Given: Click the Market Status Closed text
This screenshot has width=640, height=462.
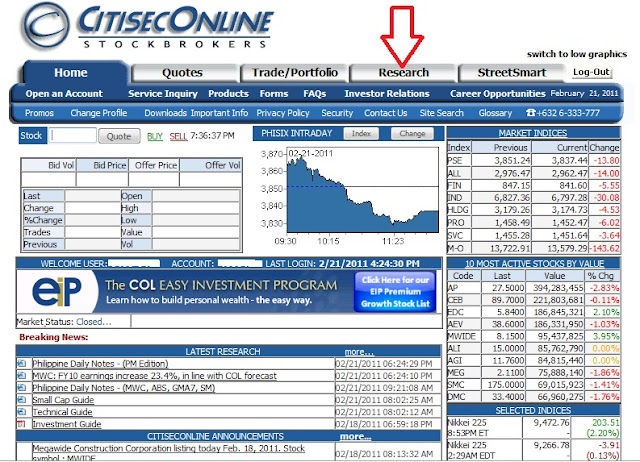Looking at the screenshot, I should click(64, 322).
